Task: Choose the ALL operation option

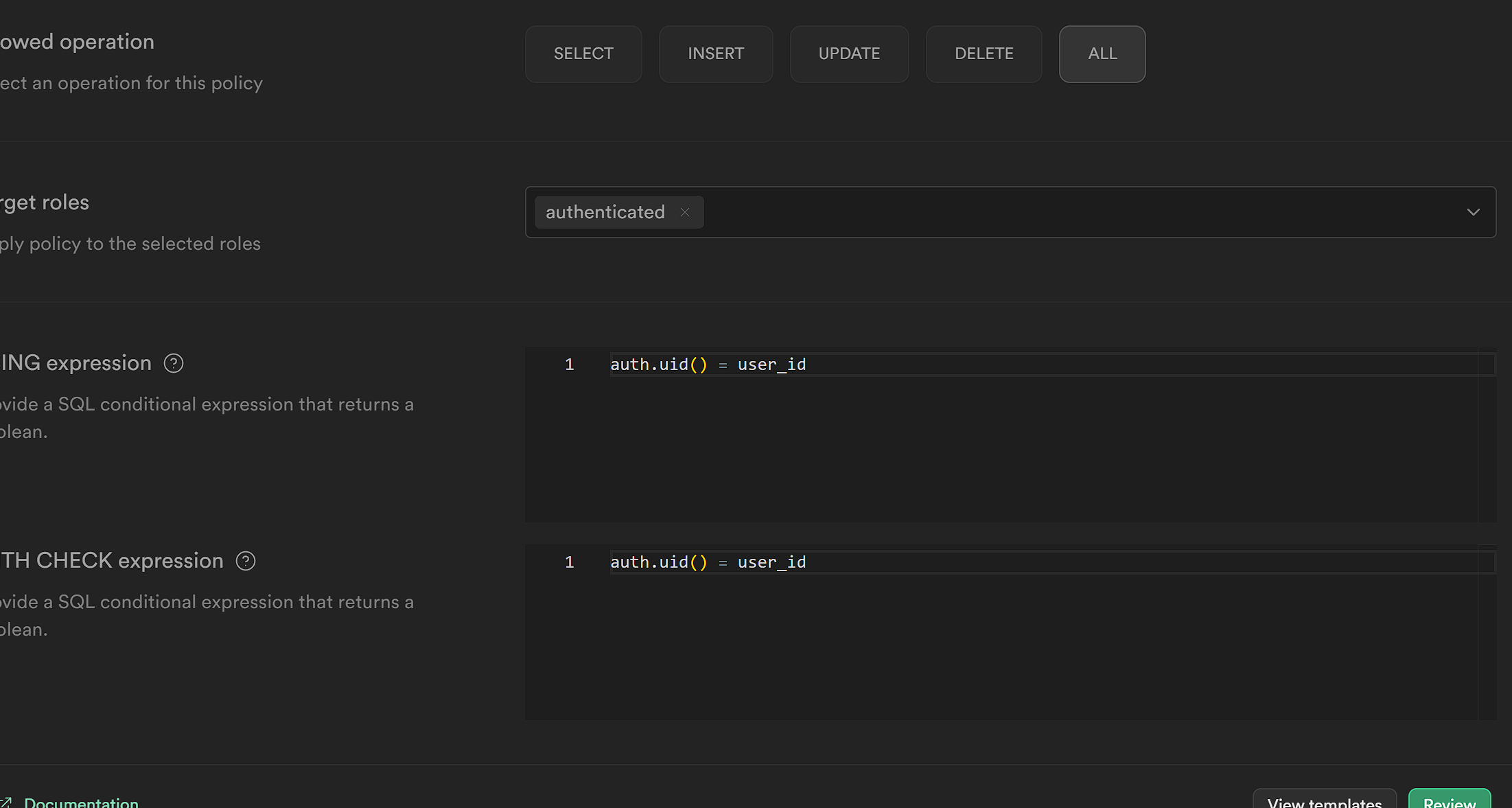Action: click(x=1102, y=54)
